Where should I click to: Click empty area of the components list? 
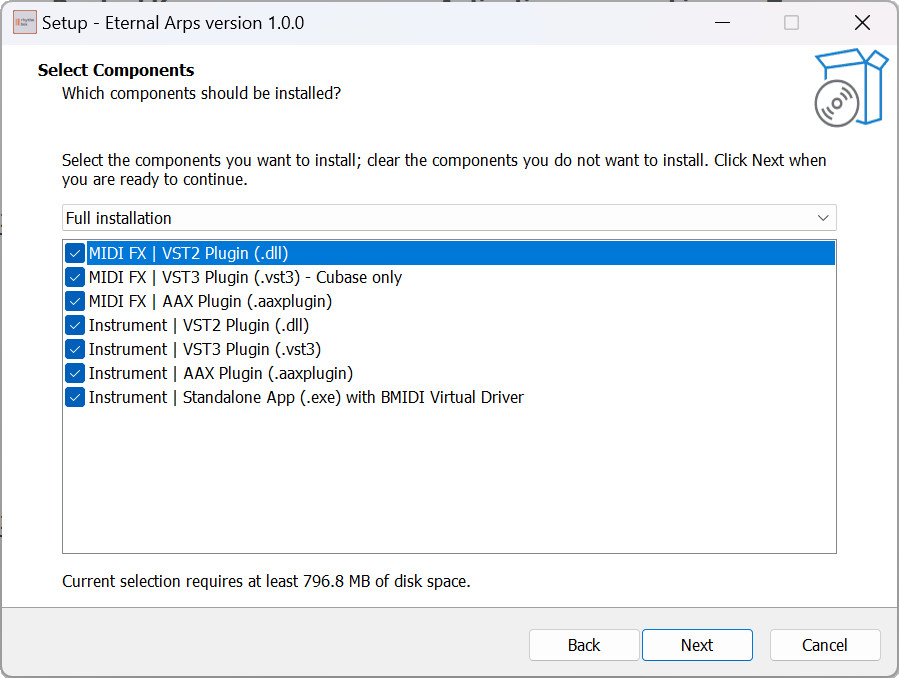pos(449,481)
